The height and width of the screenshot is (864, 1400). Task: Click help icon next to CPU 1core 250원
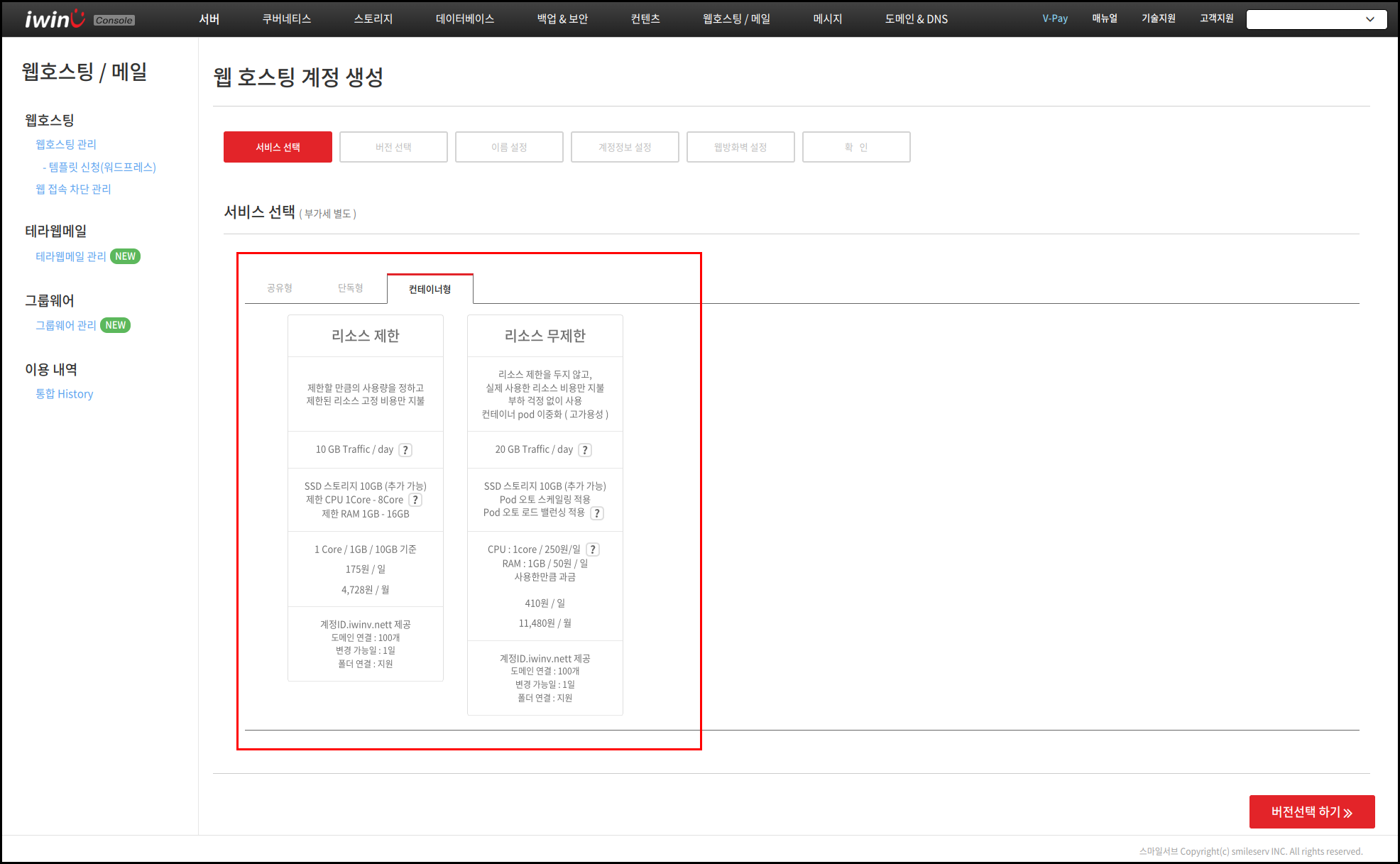coord(593,549)
